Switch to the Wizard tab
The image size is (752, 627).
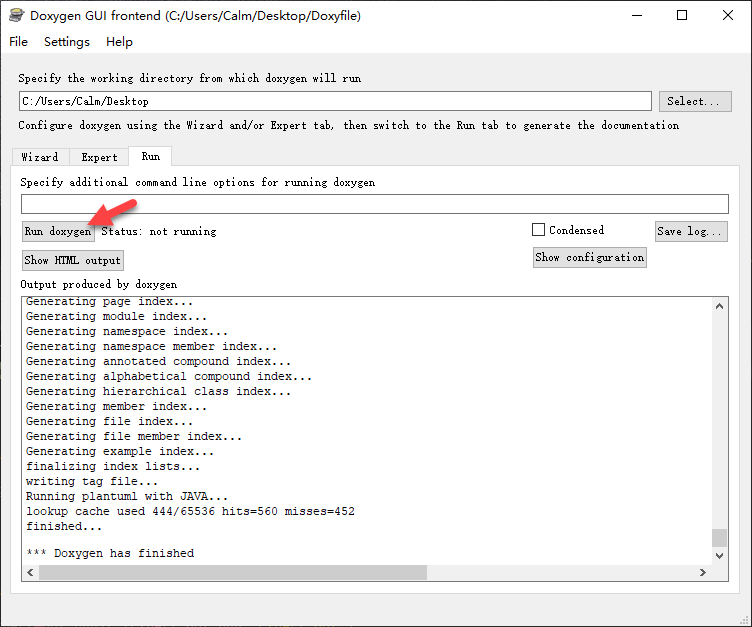point(40,157)
